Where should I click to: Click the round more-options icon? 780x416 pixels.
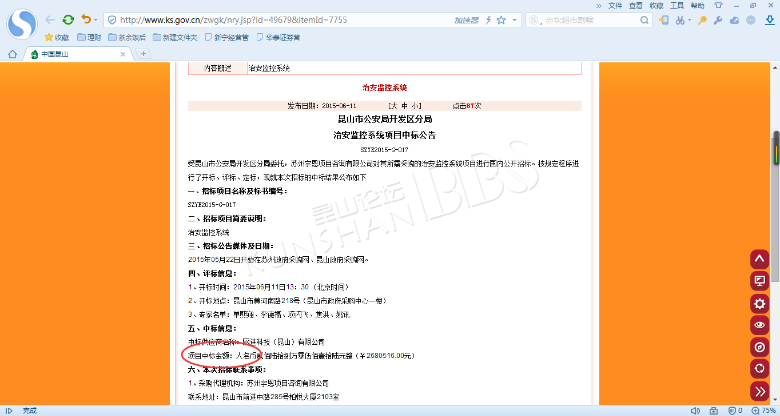[751, 20]
